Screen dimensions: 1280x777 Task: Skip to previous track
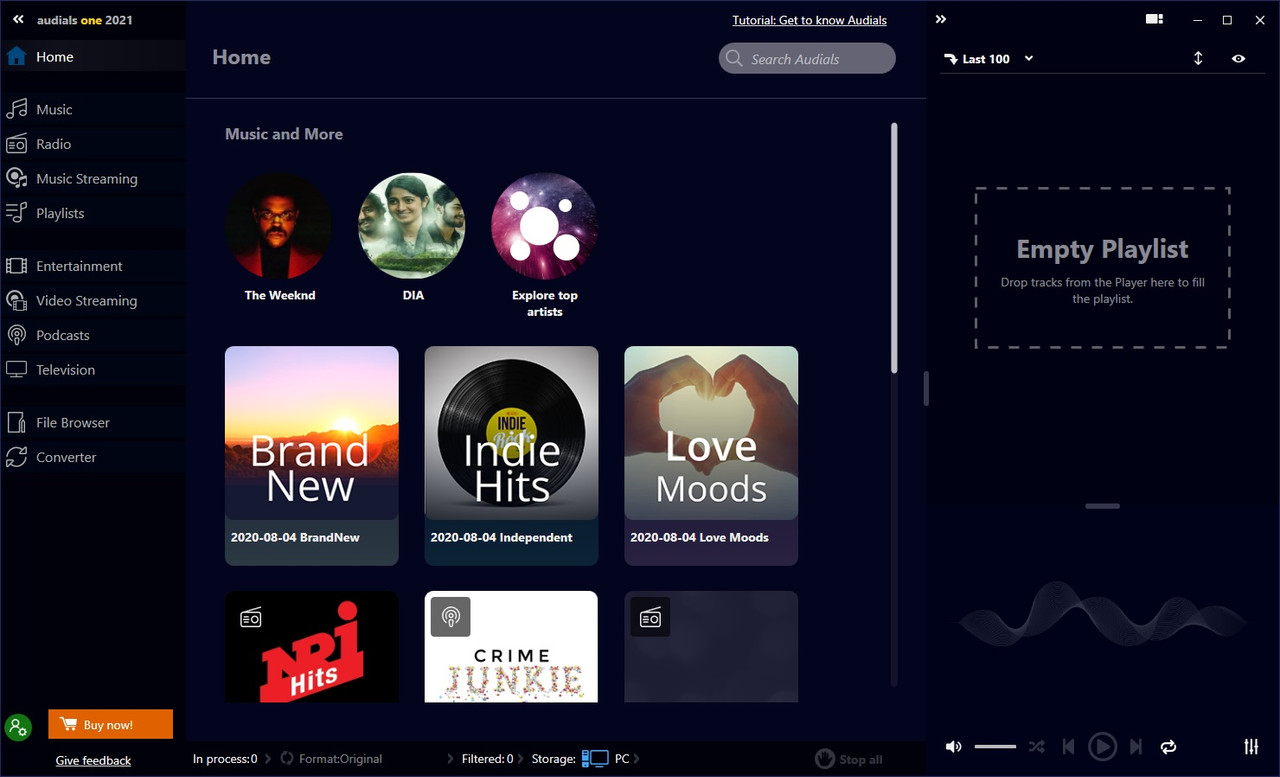[1068, 747]
